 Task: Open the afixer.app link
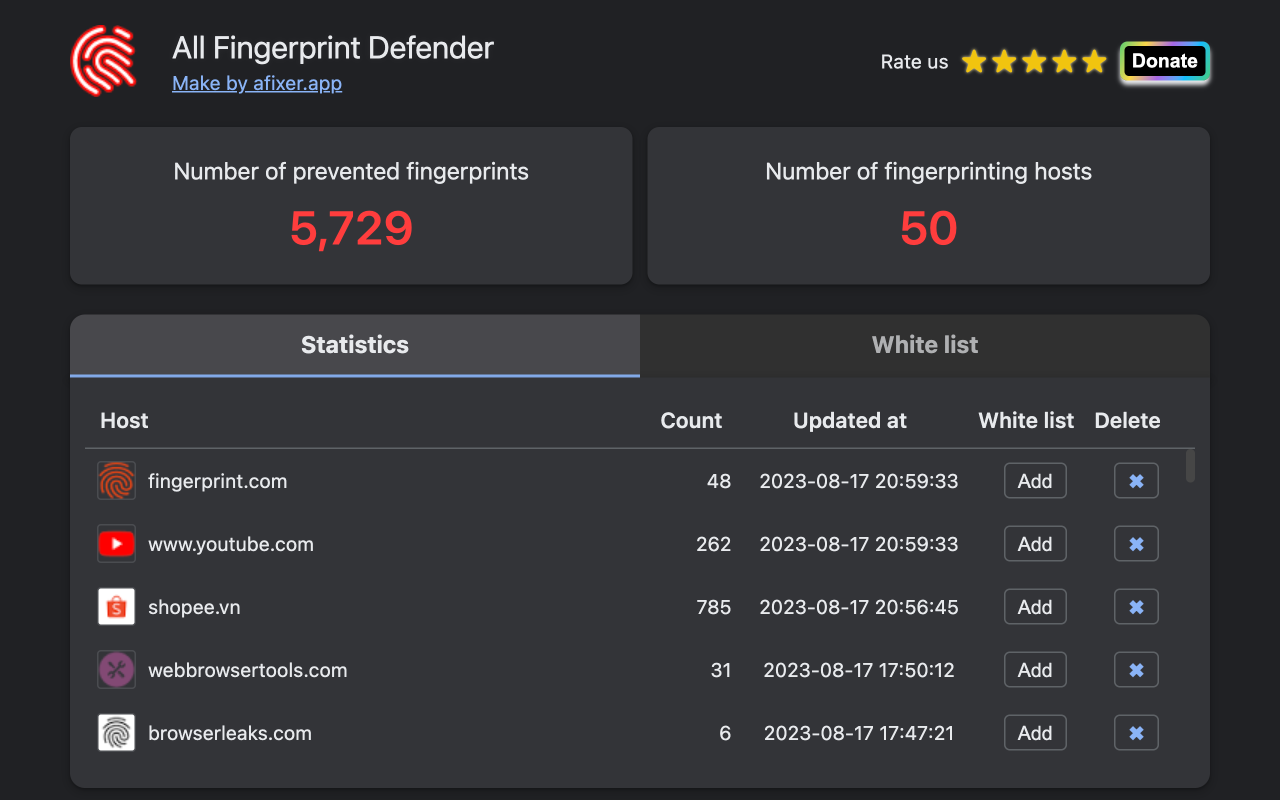pyautogui.click(x=257, y=83)
